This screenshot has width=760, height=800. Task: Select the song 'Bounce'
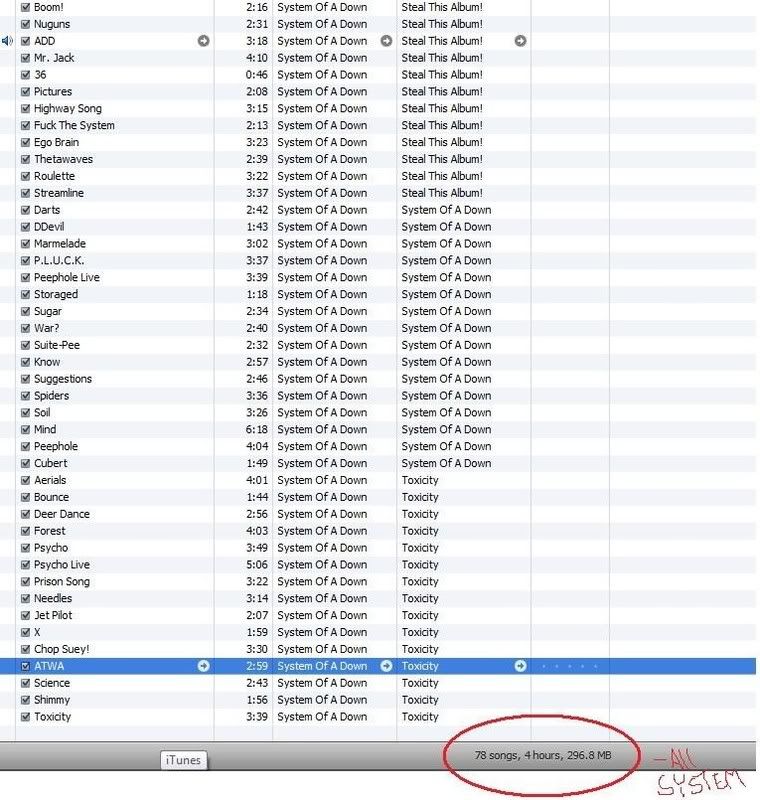point(51,497)
